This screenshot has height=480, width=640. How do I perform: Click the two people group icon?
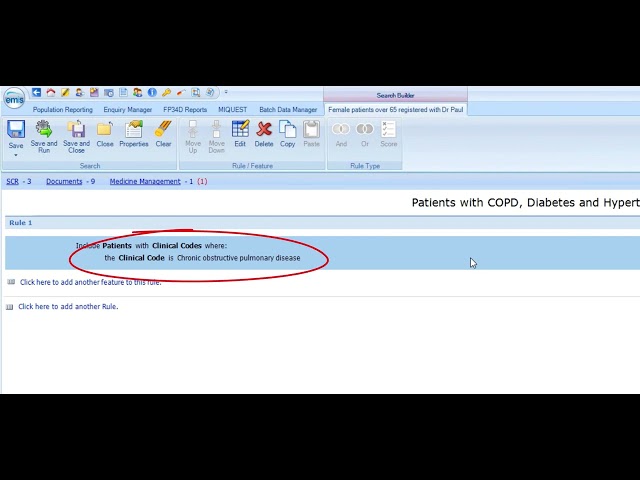pyautogui.click(x=138, y=93)
